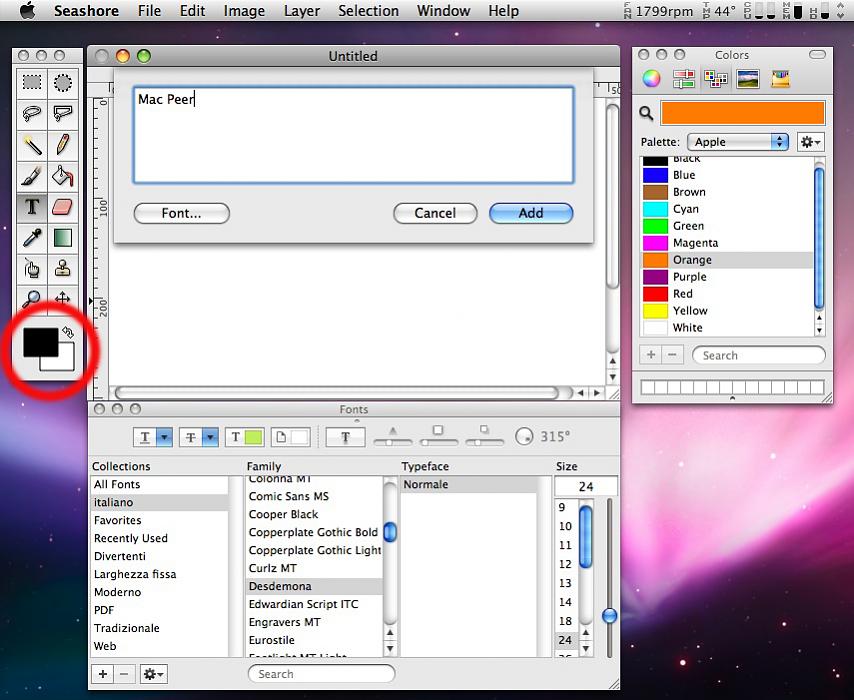
Task: Open the Image menu
Action: click(244, 11)
